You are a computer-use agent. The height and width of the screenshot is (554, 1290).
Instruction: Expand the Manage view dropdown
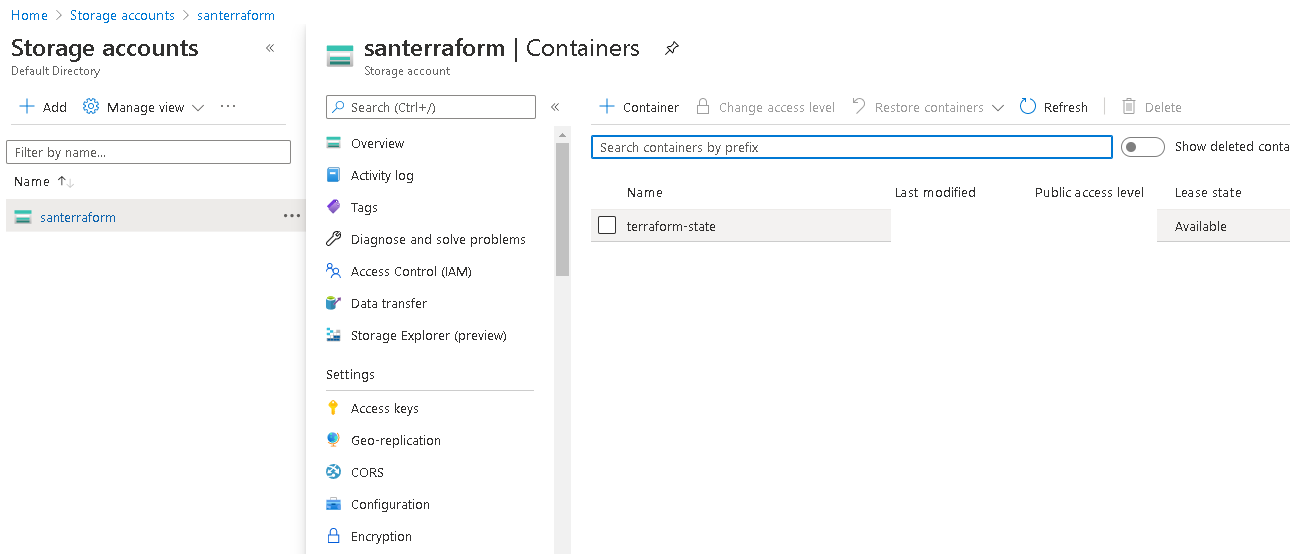(198, 108)
